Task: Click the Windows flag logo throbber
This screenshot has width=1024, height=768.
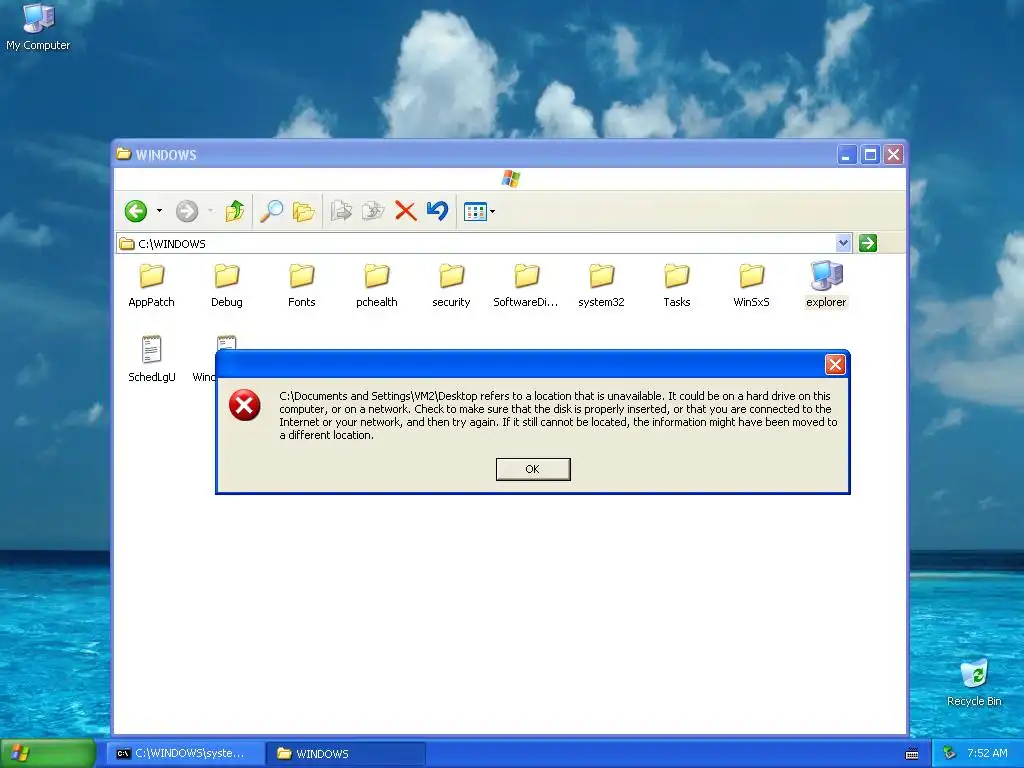Action: 511,178
